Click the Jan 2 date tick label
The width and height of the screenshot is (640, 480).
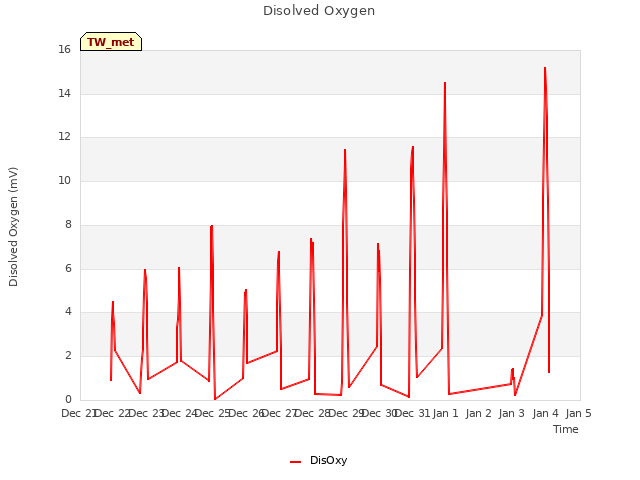478,413
